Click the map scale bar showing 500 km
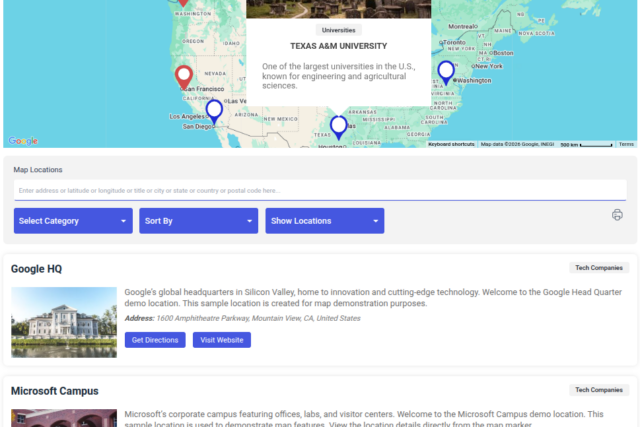The image size is (640, 427). [x=586, y=144]
